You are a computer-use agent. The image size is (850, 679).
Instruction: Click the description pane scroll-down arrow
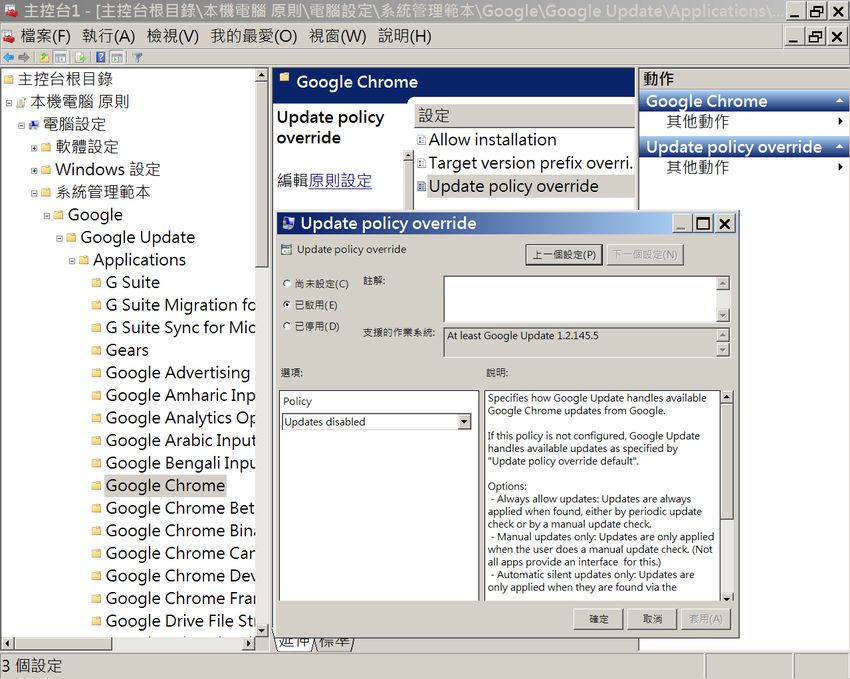(x=726, y=597)
